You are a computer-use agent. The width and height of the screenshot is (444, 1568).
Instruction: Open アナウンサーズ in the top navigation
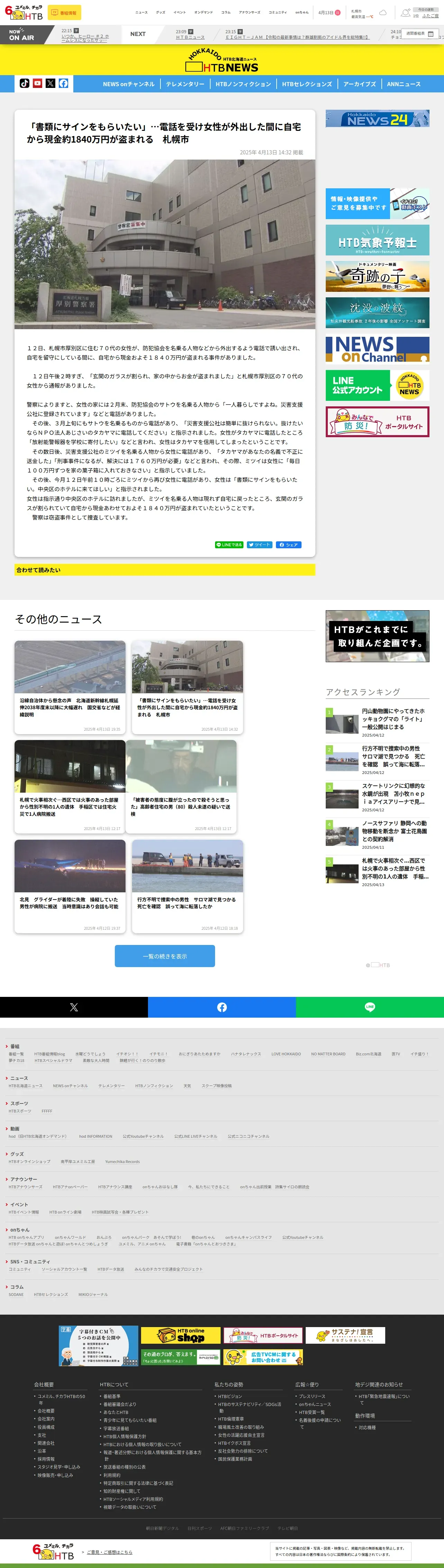(249, 13)
